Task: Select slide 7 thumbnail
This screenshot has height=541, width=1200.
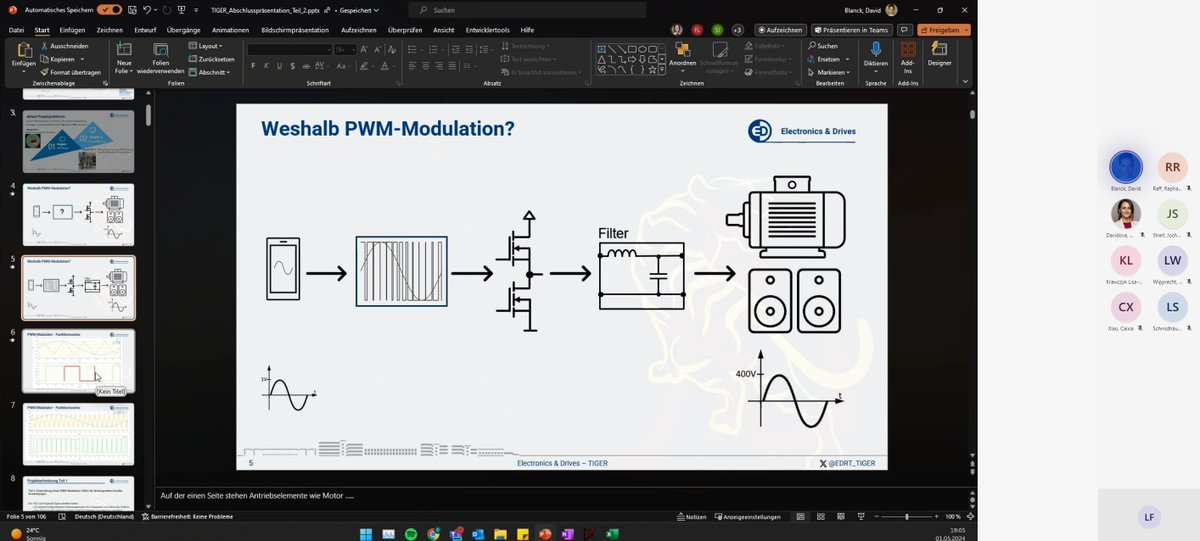Action: pyautogui.click(x=78, y=435)
